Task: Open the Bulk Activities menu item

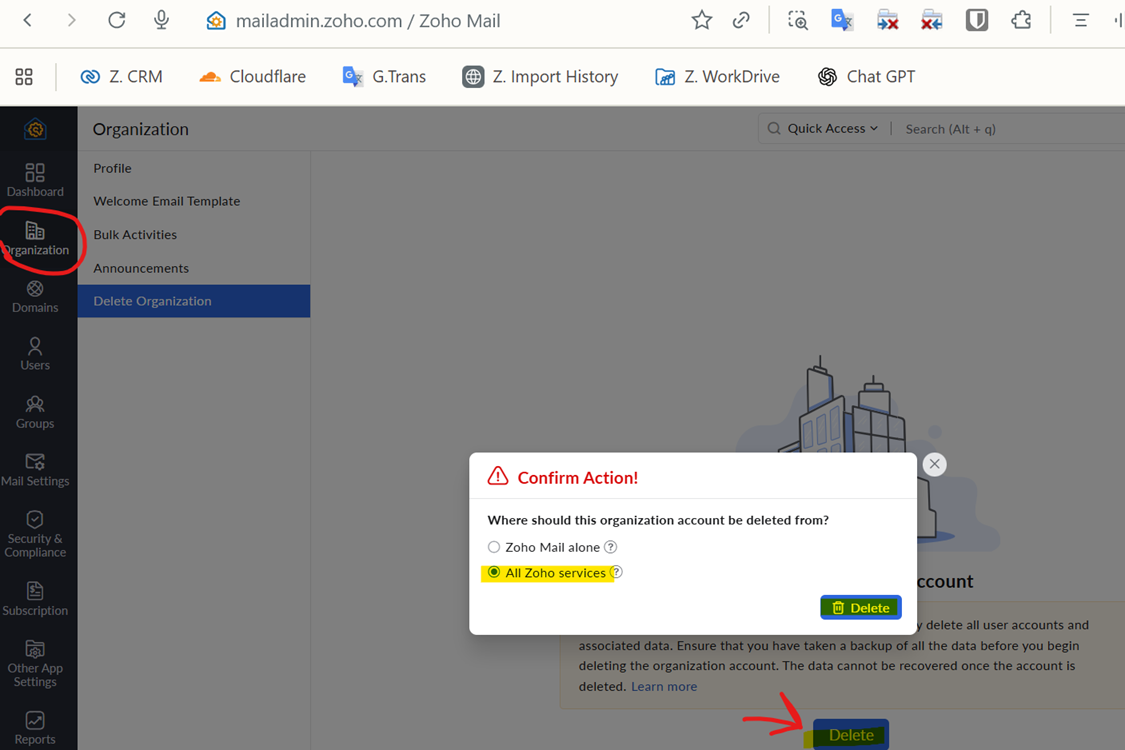Action: point(135,234)
